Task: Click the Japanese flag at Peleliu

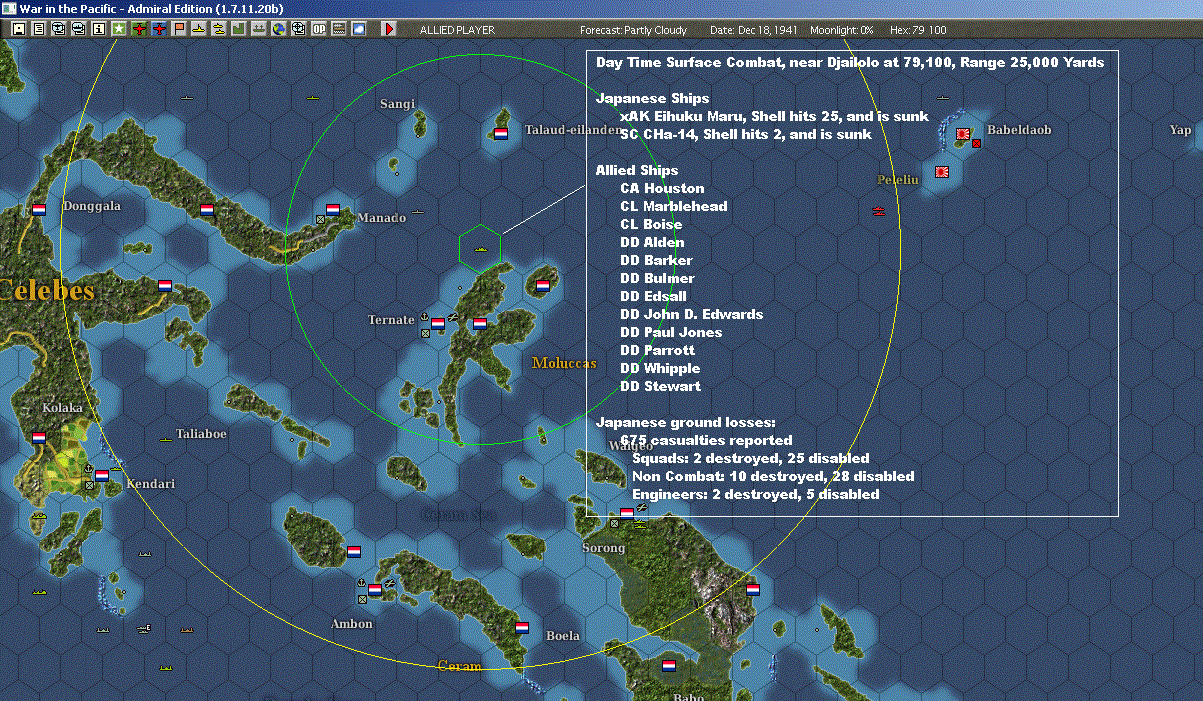Action: pos(942,172)
